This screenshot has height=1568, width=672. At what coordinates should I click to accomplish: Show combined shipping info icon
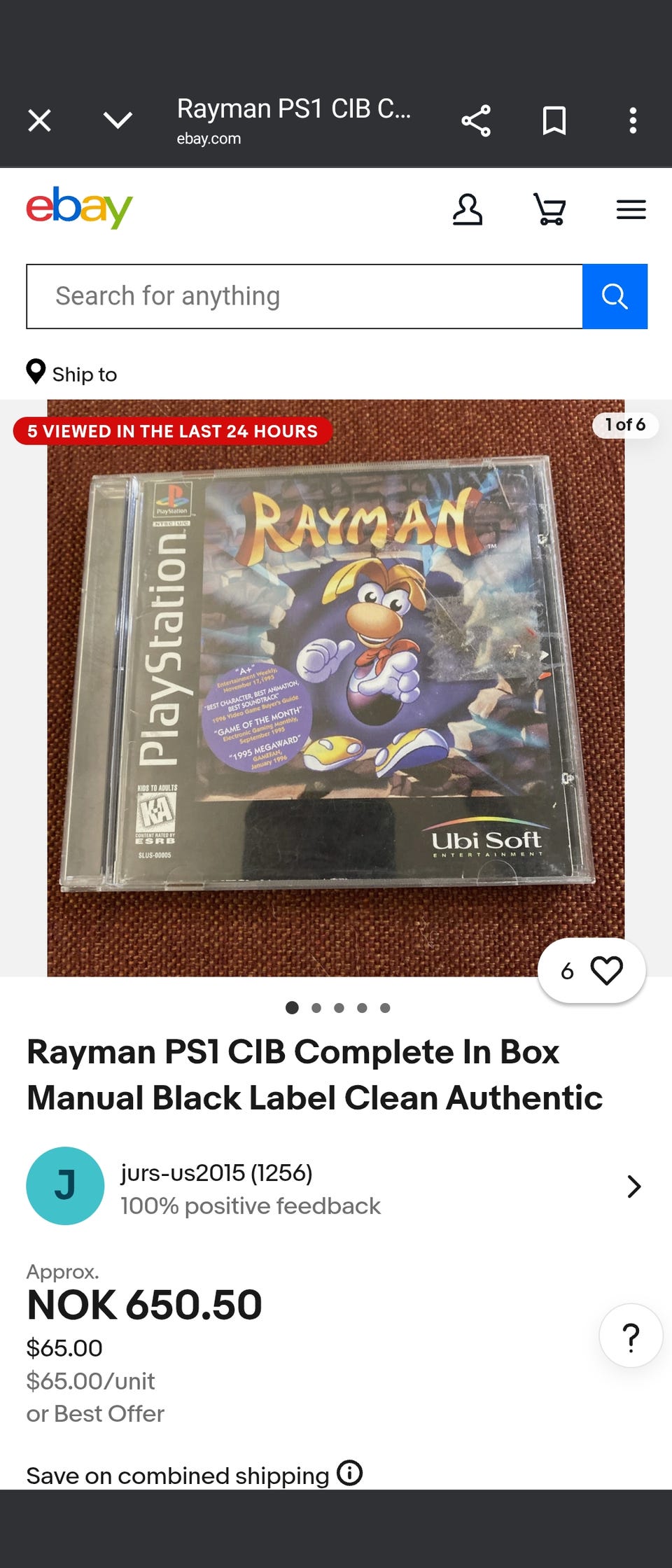[x=349, y=1473]
